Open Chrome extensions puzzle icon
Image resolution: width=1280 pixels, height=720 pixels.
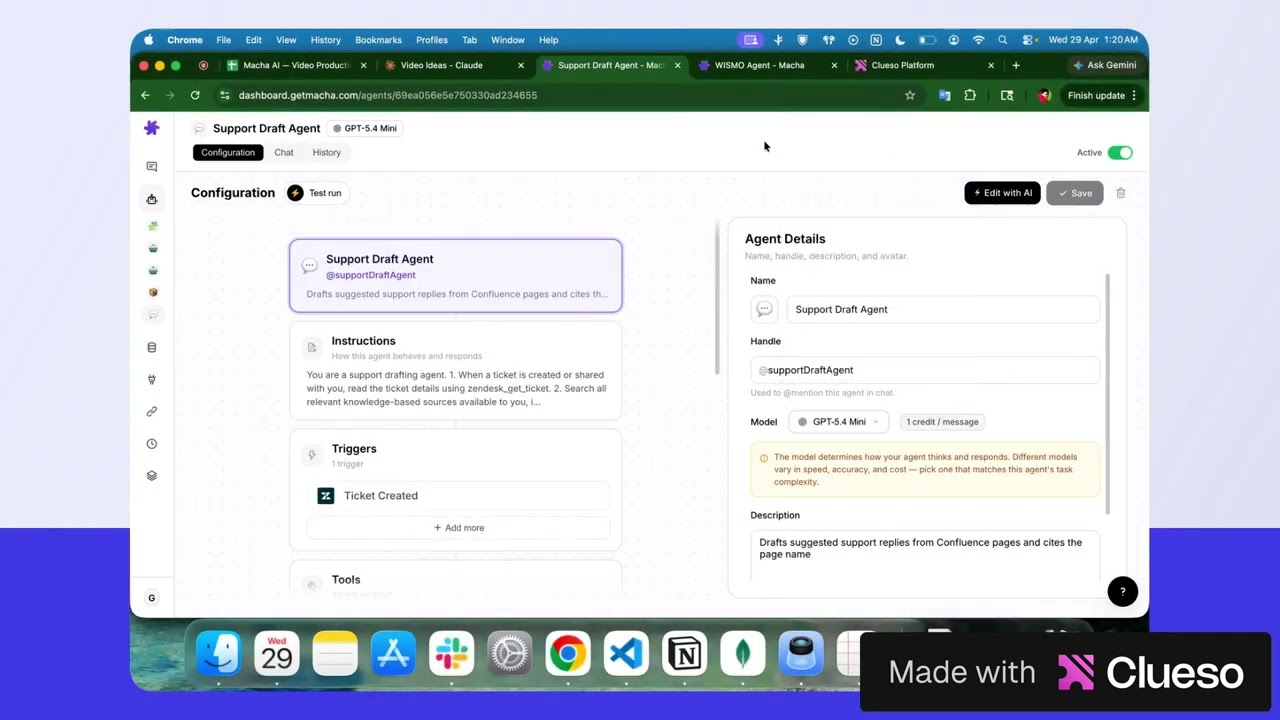970,95
